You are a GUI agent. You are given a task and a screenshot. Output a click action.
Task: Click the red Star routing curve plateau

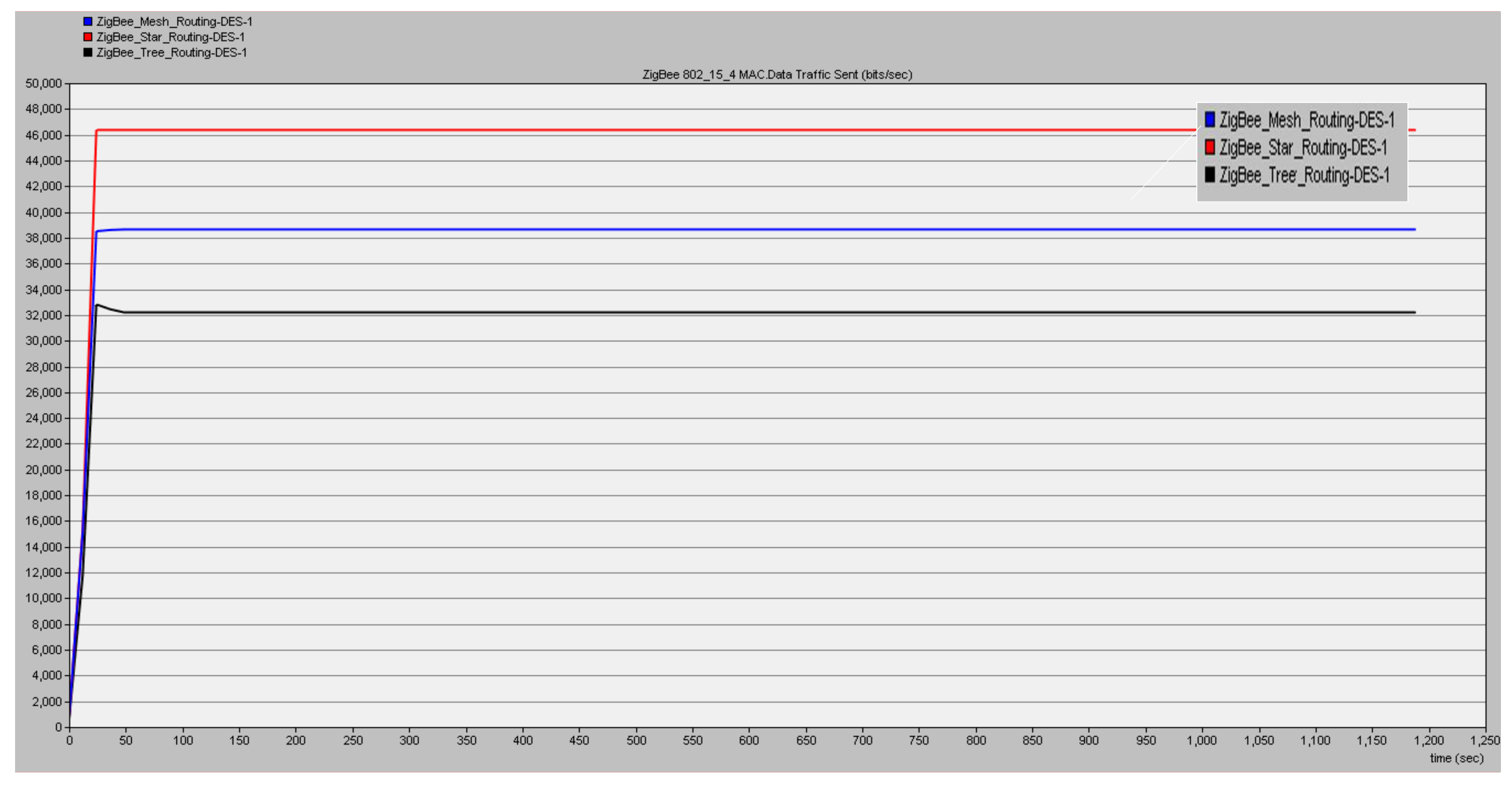[x=587, y=130]
